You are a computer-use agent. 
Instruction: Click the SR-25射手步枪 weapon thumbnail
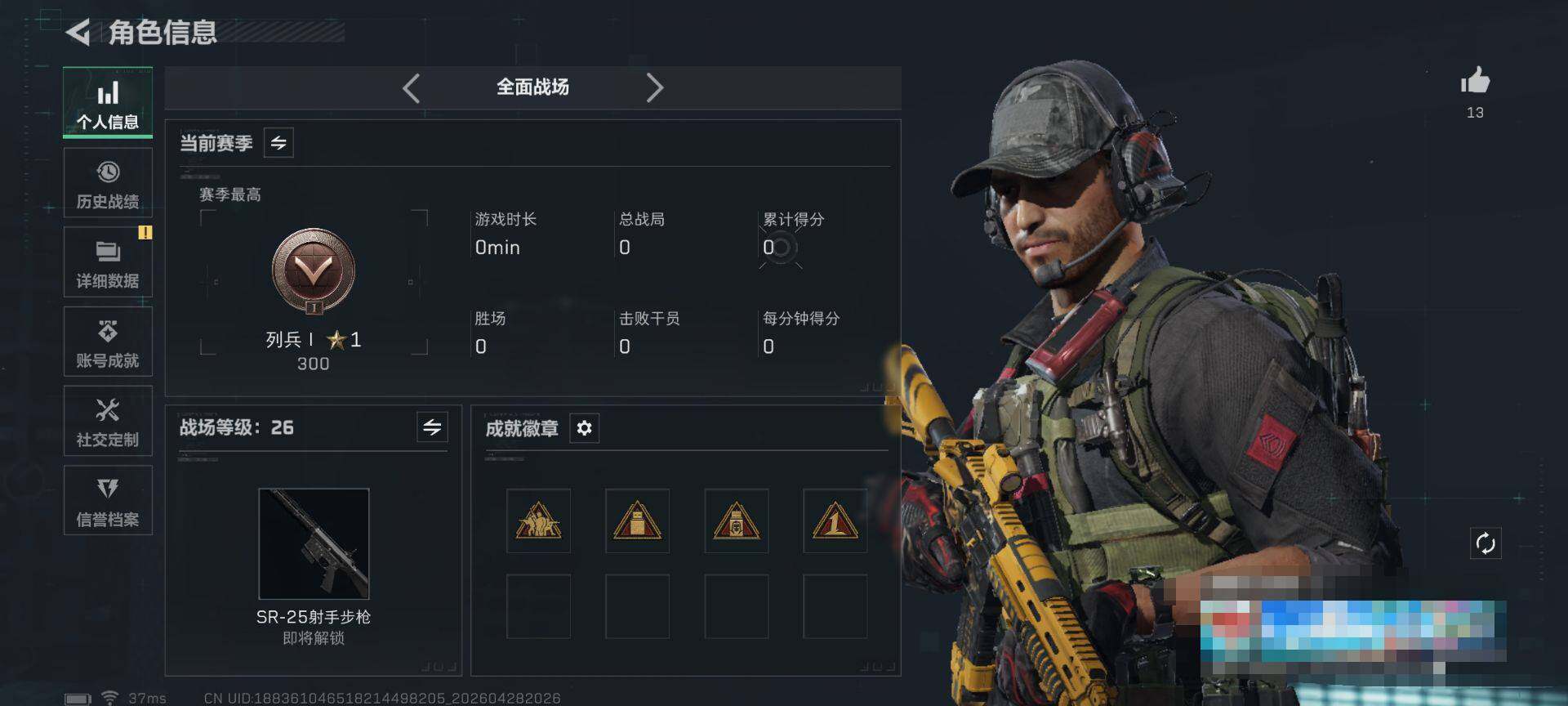[314, 543]
